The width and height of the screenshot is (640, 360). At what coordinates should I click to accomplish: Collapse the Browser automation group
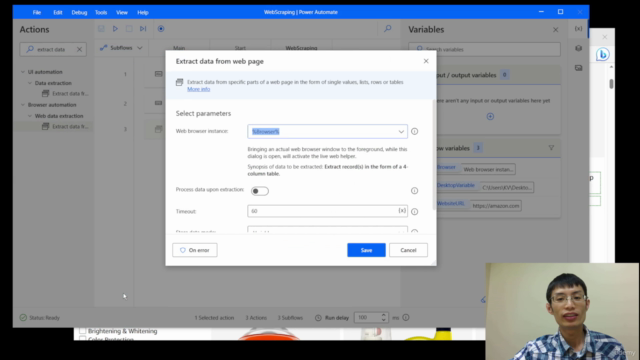(x=23, y=104)
